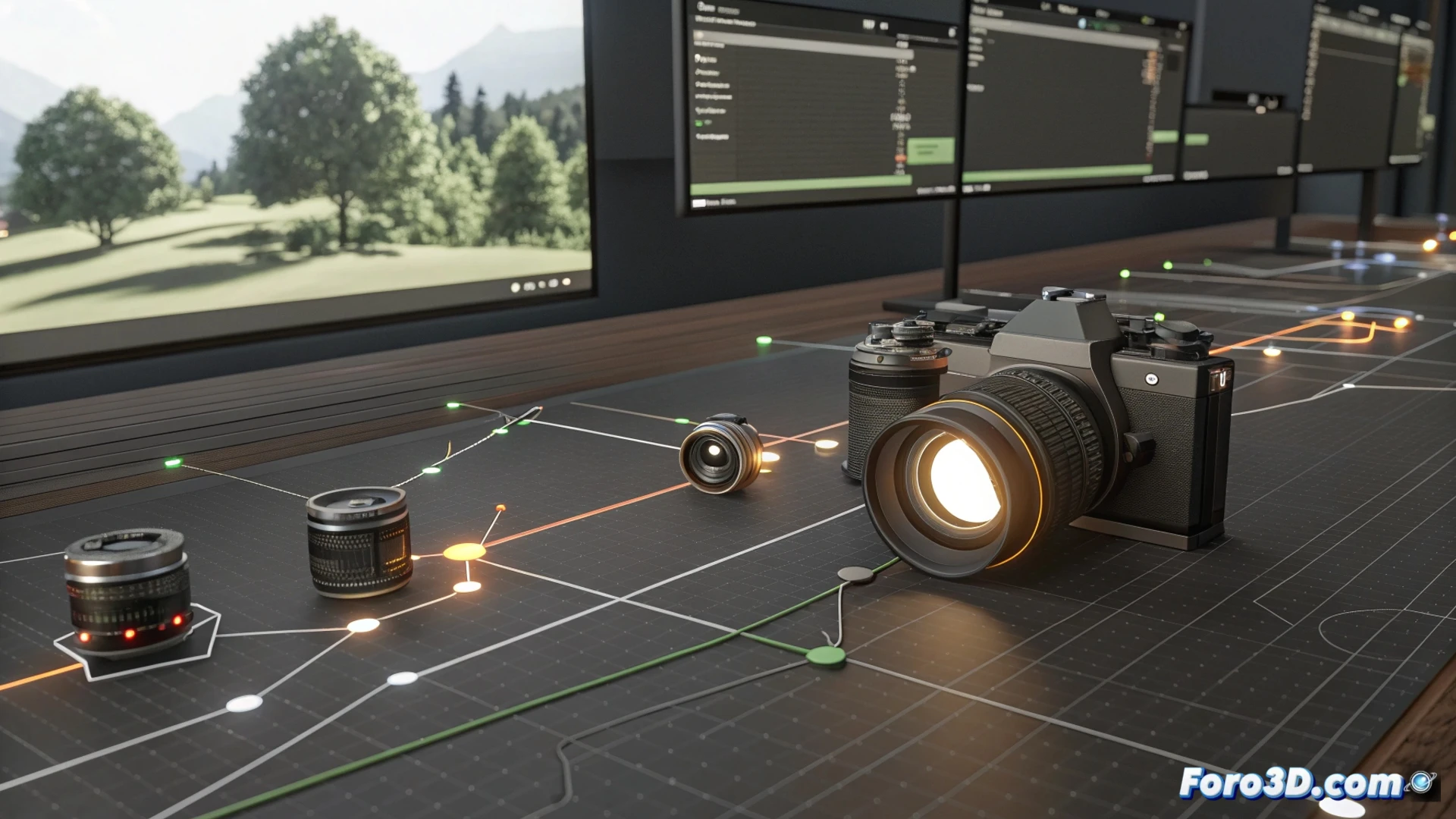Screen dimensions: 1456x819
Task: Click the small green indicator in the left panel list
Action: click(x=699, y=123)
